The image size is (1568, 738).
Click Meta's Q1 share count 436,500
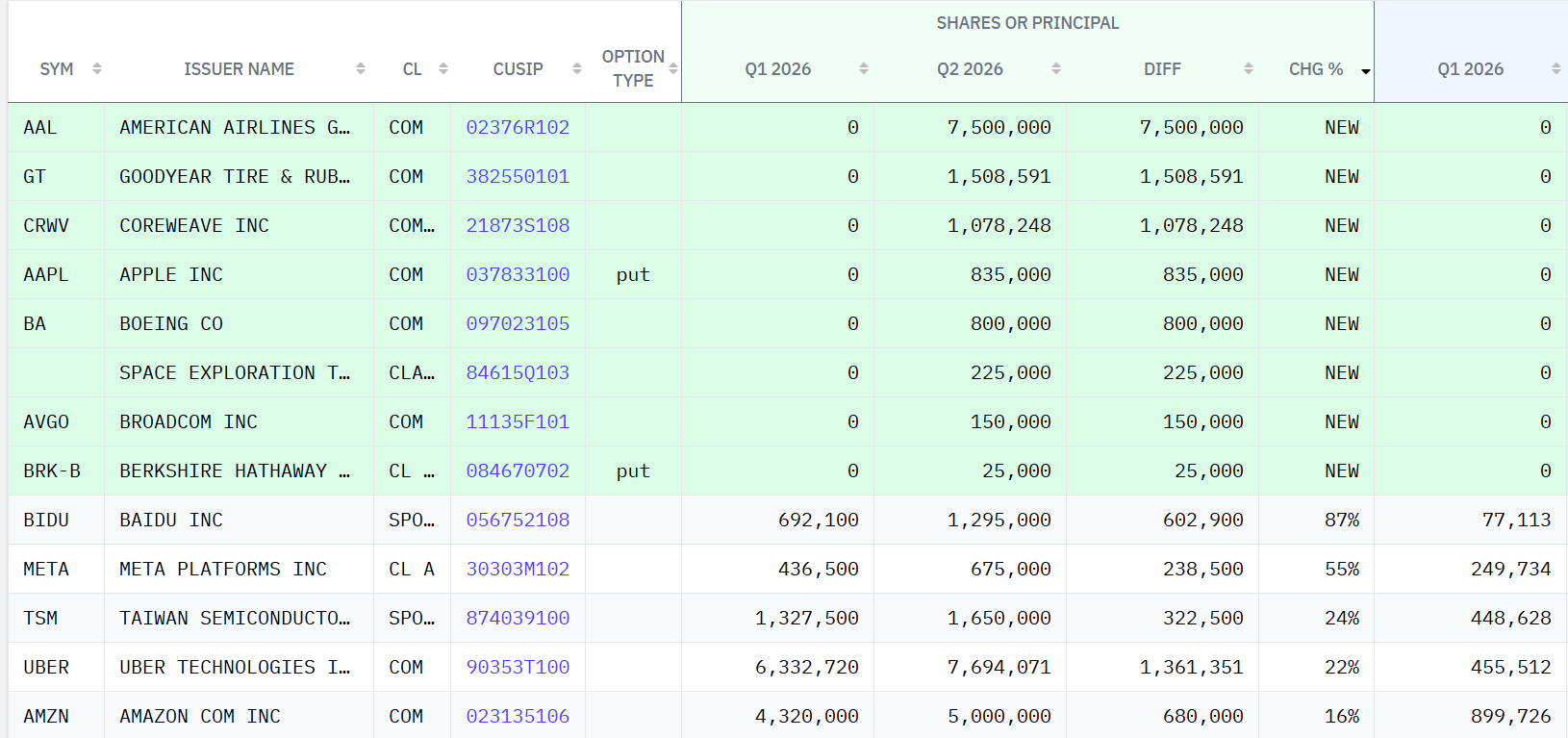(x=819, y=569)
